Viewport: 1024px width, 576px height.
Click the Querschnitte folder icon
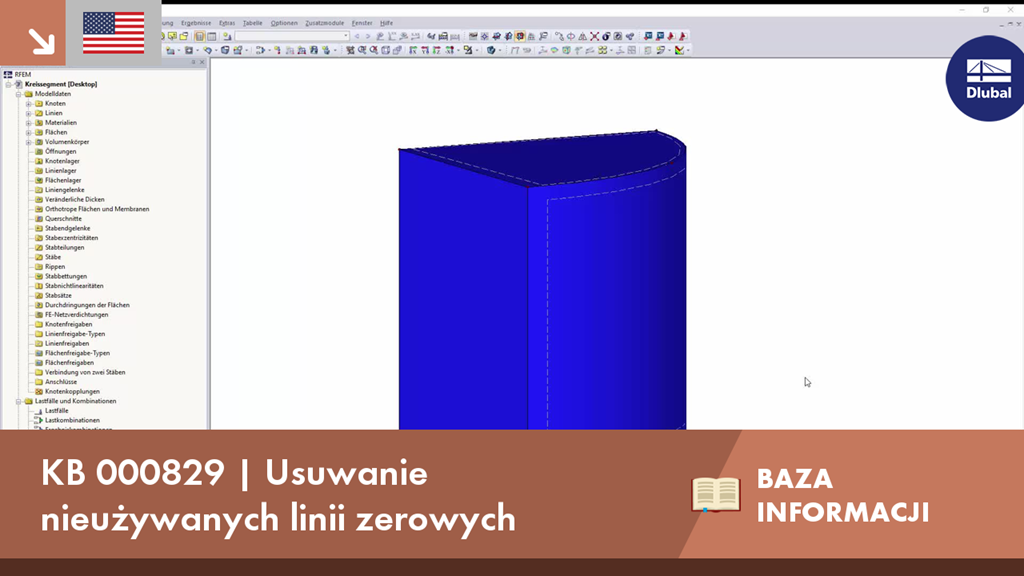(39, 219)
